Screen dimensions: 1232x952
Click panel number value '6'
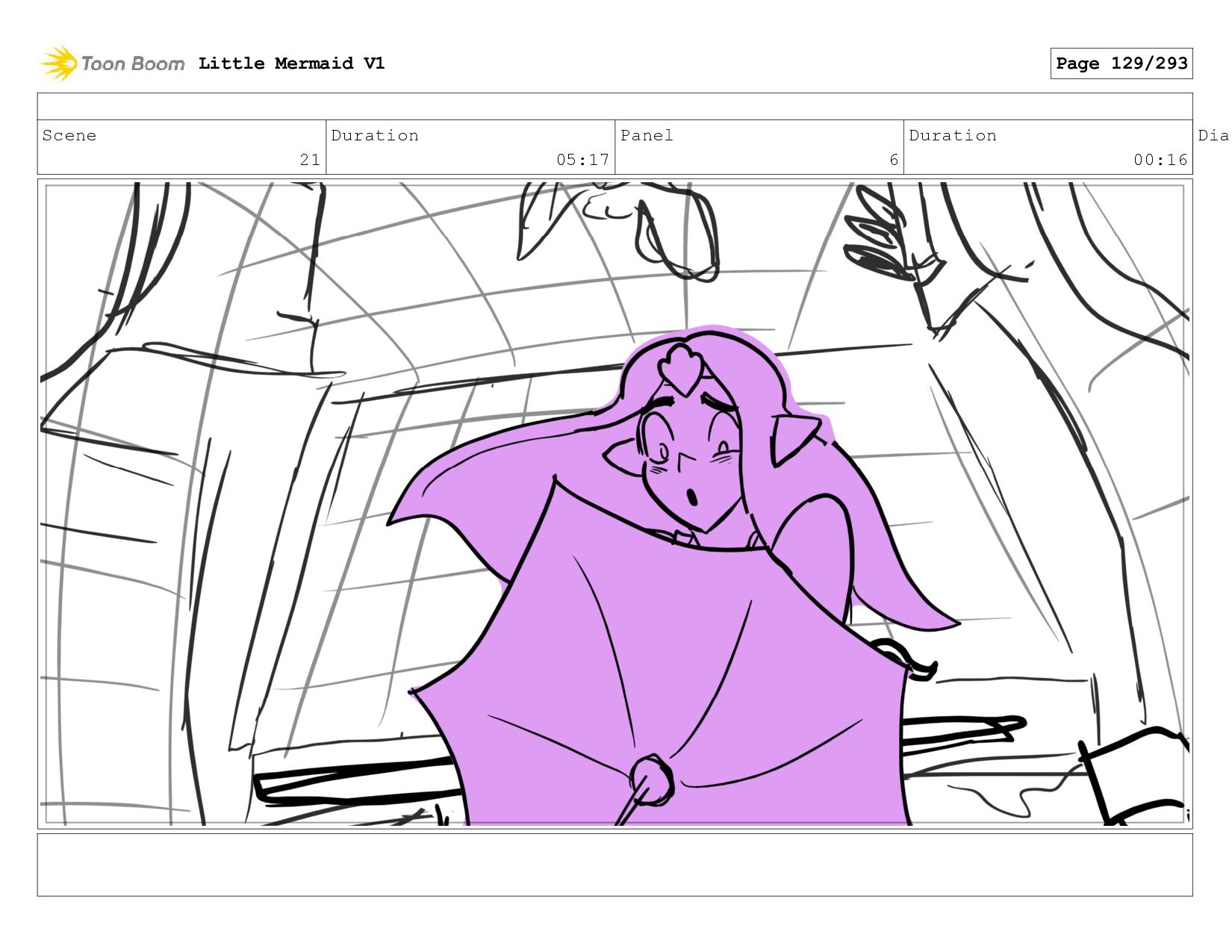point(894,160)
